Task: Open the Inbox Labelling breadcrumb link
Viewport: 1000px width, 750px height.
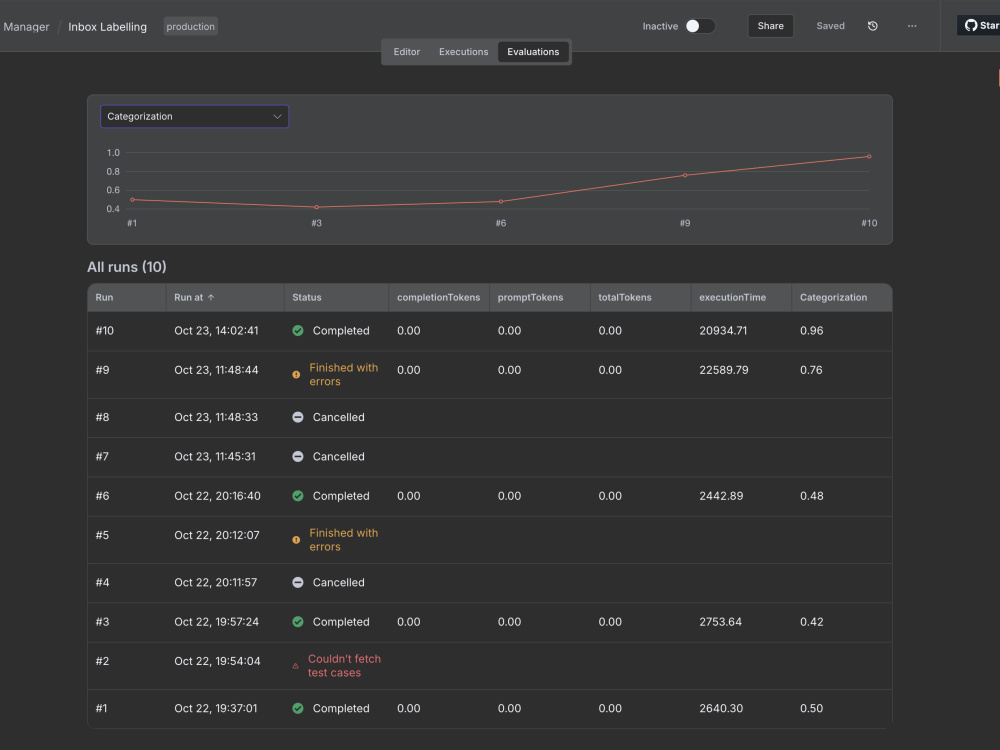Action: click(x=107, y=27)
